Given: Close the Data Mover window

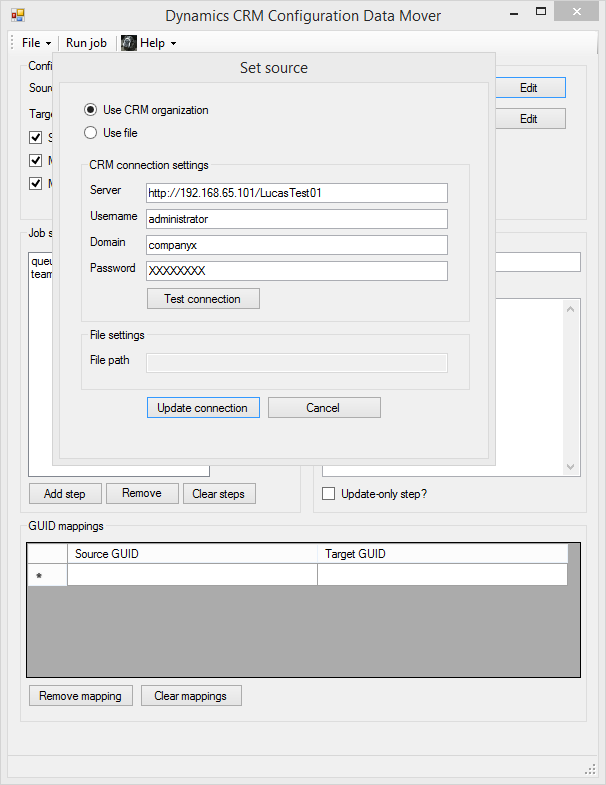Looking at the screenshot, I should point(576,12).
